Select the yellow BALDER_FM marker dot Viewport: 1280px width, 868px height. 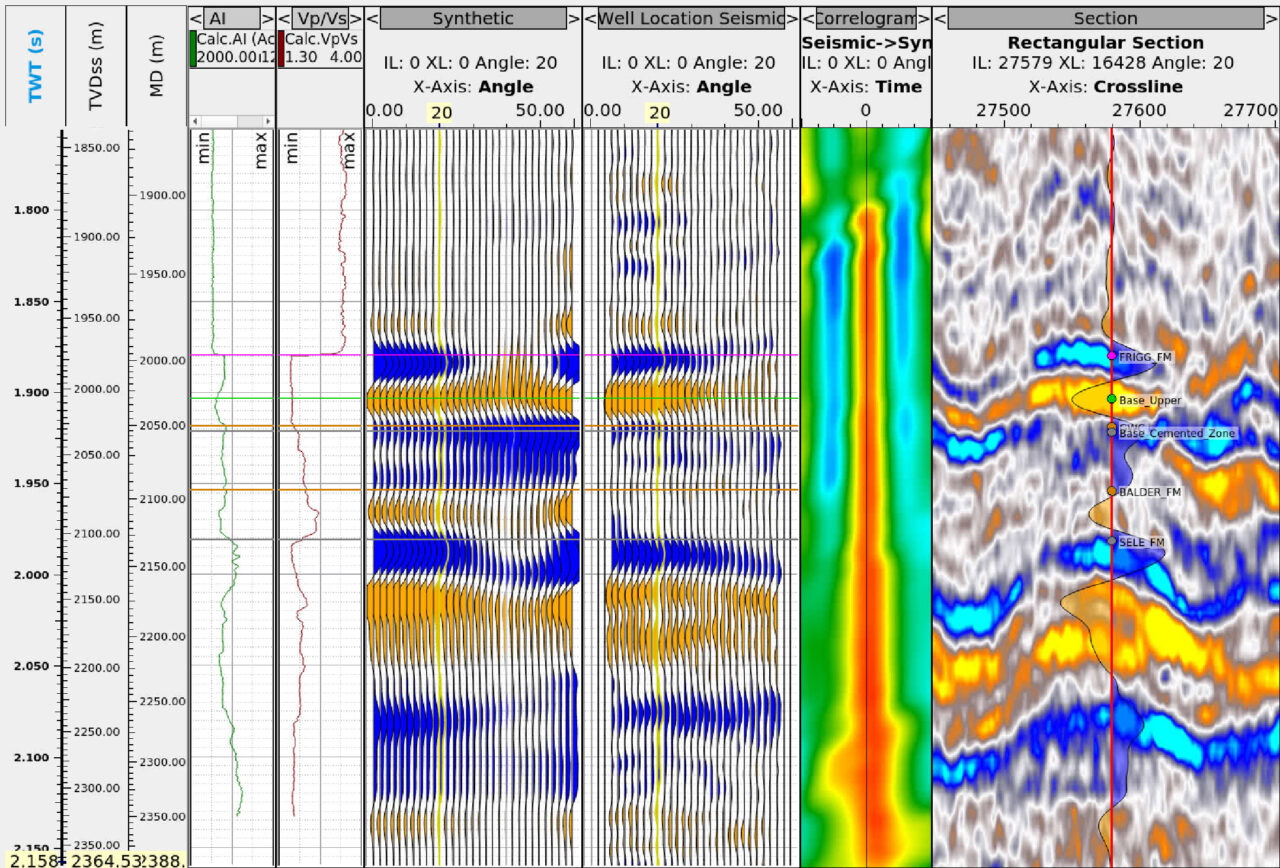[1113, 491]
